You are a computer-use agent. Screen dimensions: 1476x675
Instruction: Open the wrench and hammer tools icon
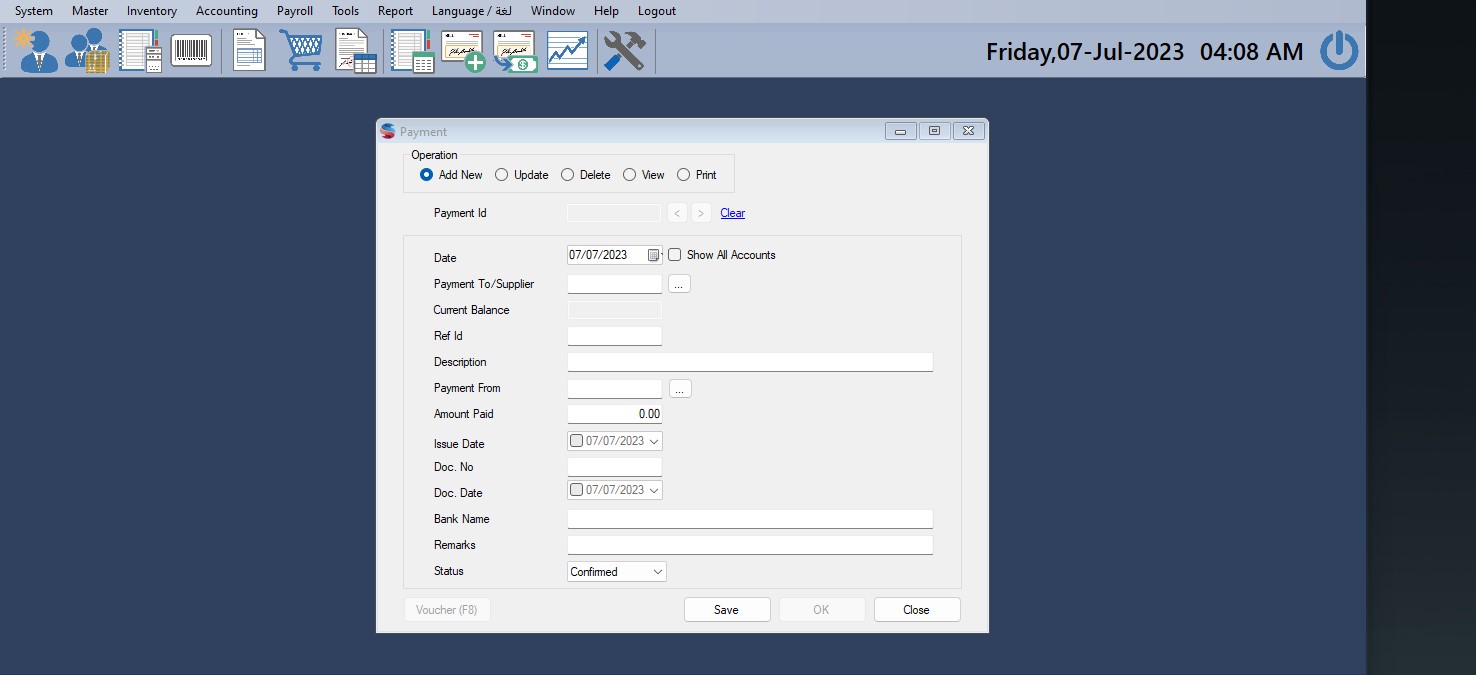click(x=624, y=51)
